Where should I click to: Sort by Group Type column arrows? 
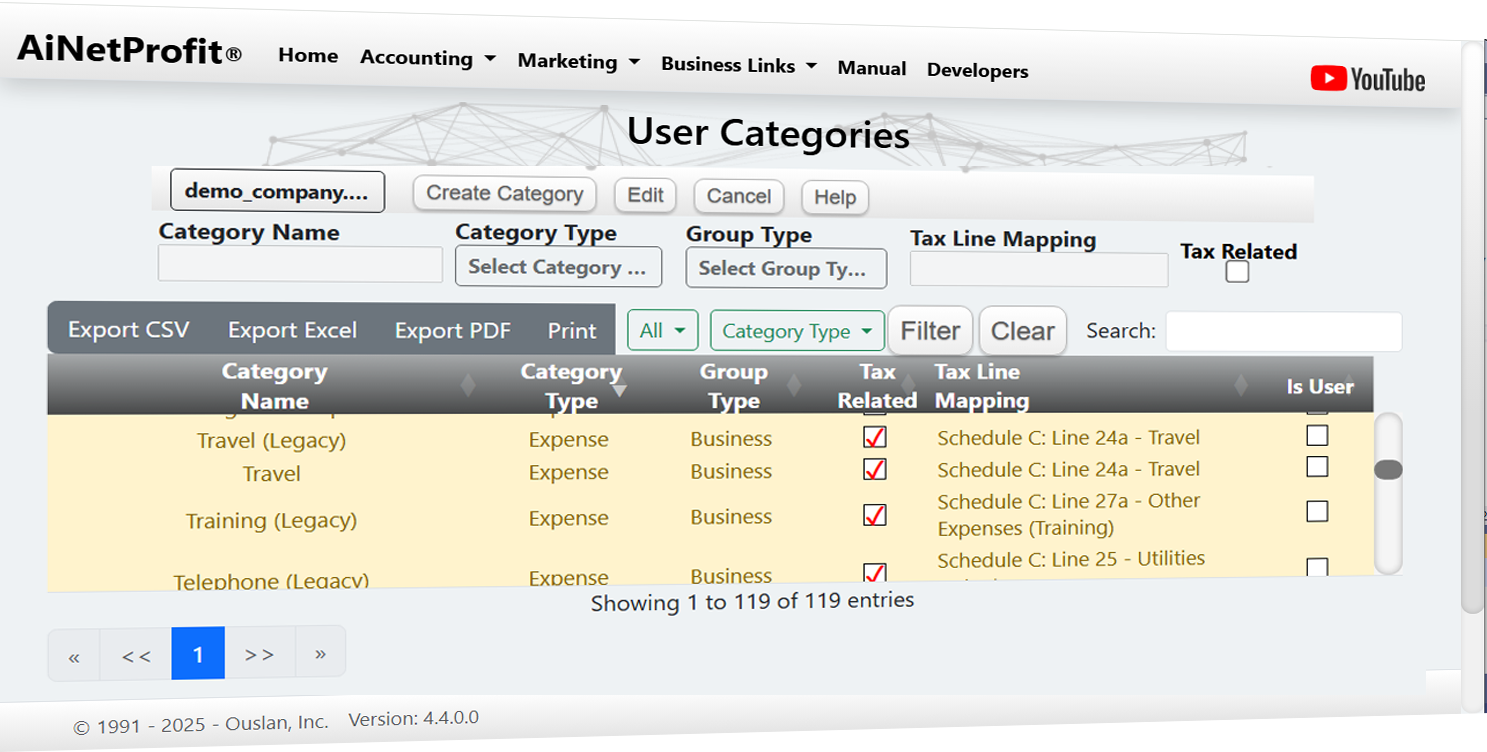794,385
